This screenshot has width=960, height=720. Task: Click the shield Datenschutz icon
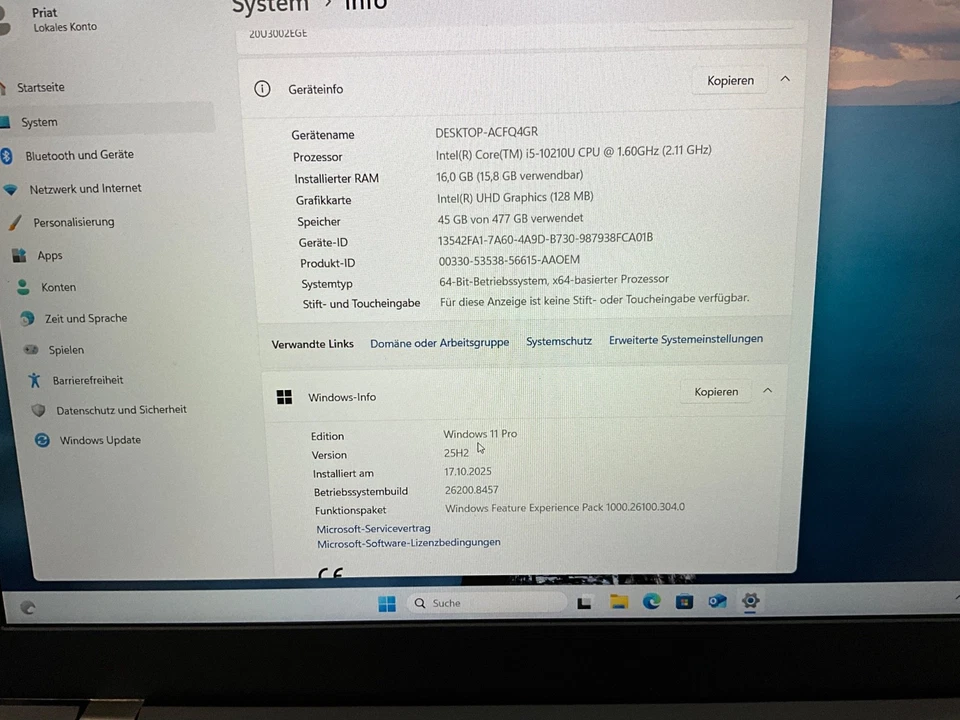39,410
